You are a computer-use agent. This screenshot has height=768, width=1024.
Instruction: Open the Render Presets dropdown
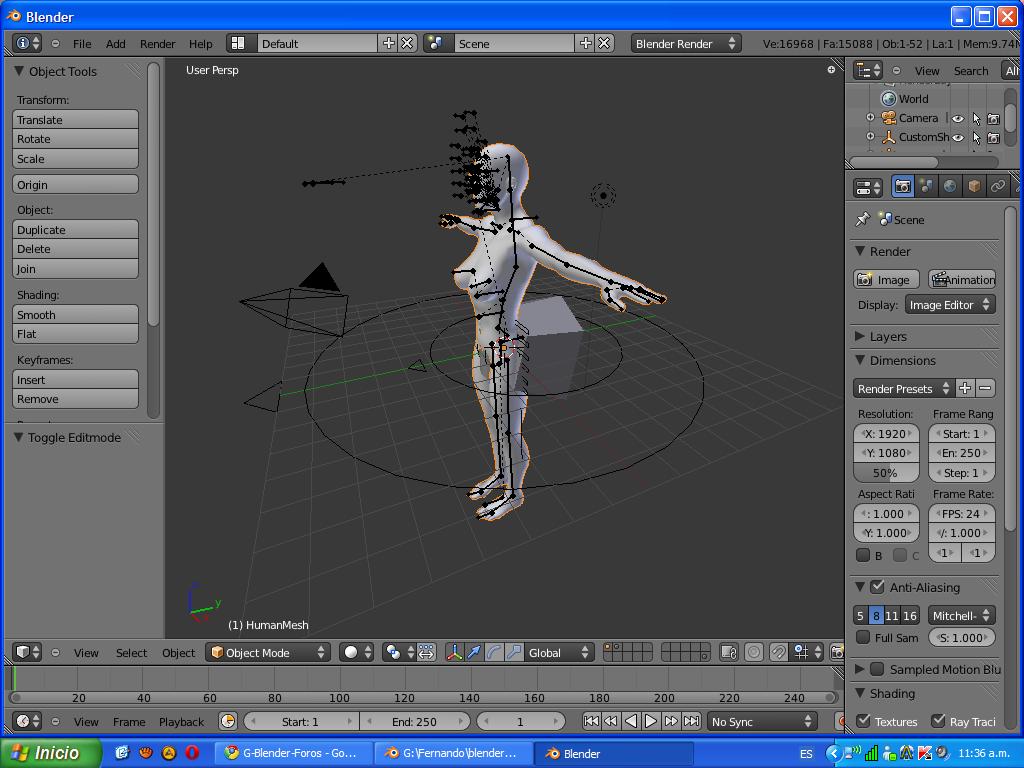point(903,388)
